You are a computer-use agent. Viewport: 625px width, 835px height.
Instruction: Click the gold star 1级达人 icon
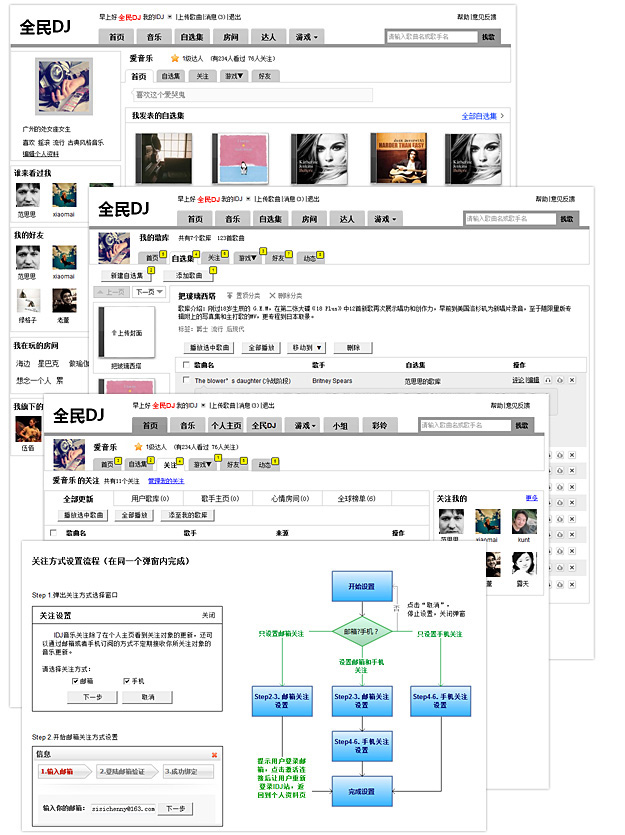(x=175, y=59)
